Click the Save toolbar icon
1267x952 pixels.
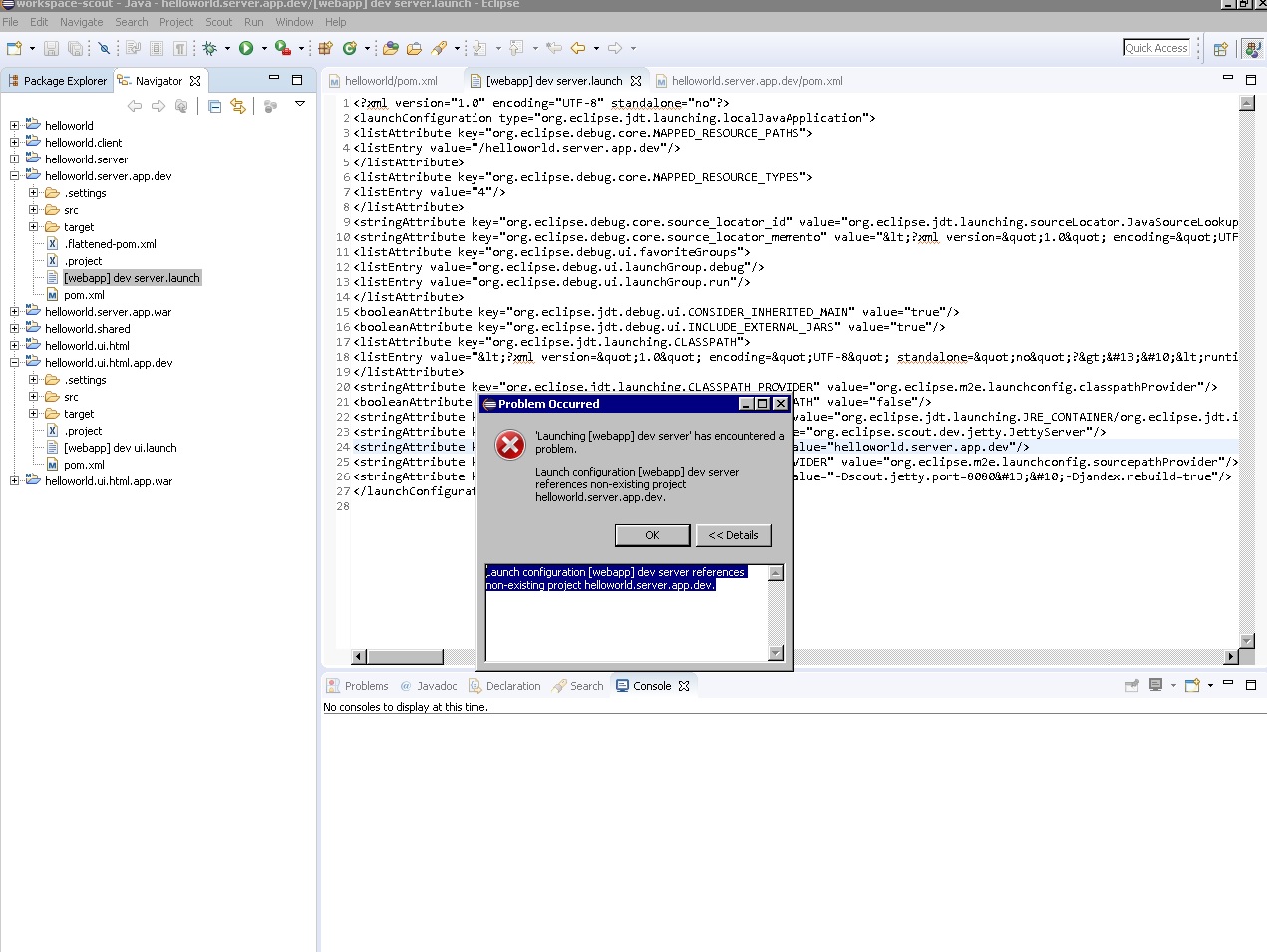click(x=51, y=48)
